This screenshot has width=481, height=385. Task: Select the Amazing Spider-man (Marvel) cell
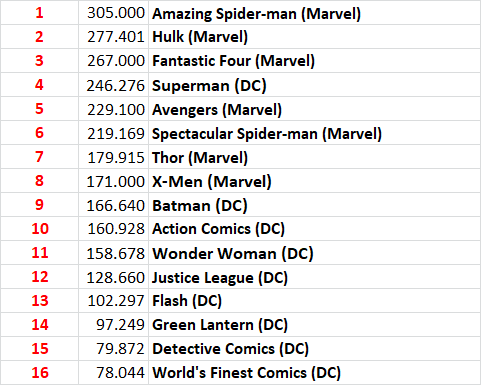314,13
